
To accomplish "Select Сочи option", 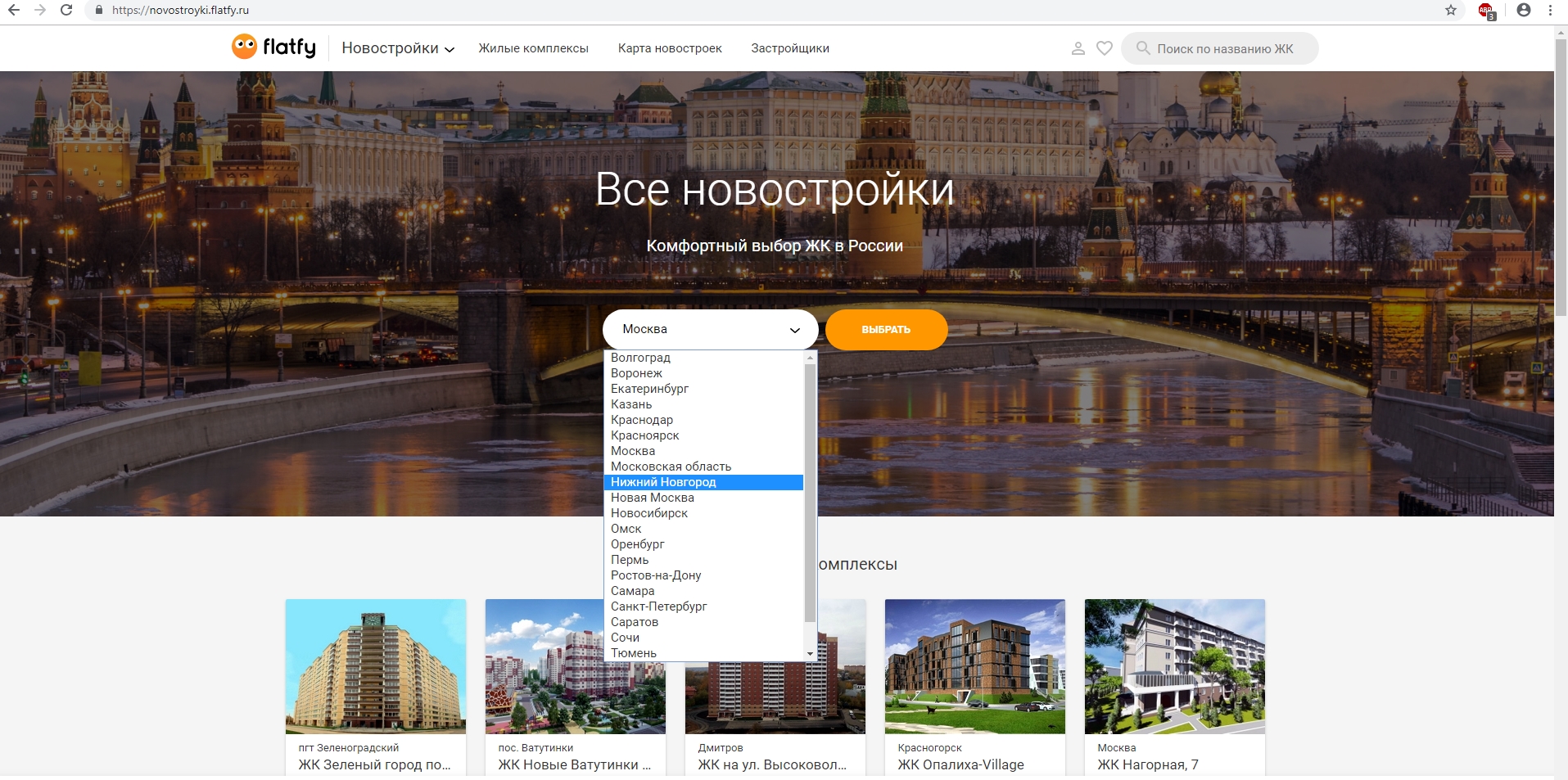I will point(704,638).
